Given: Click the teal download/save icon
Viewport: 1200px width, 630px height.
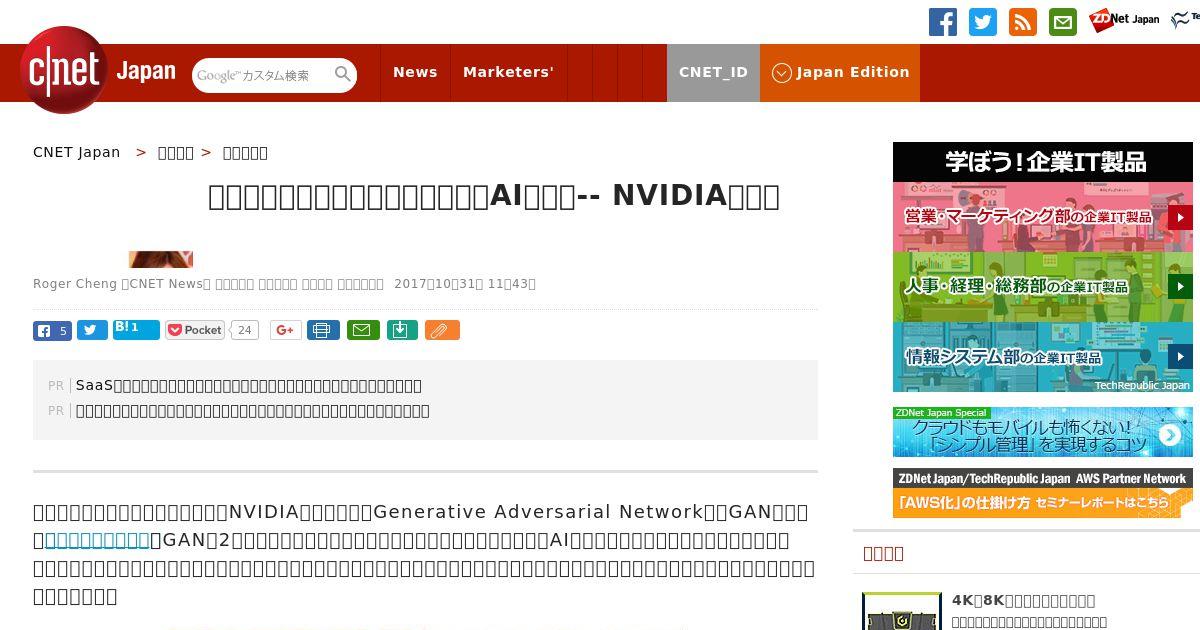Looking at the screenshot, I should point(401,330).
